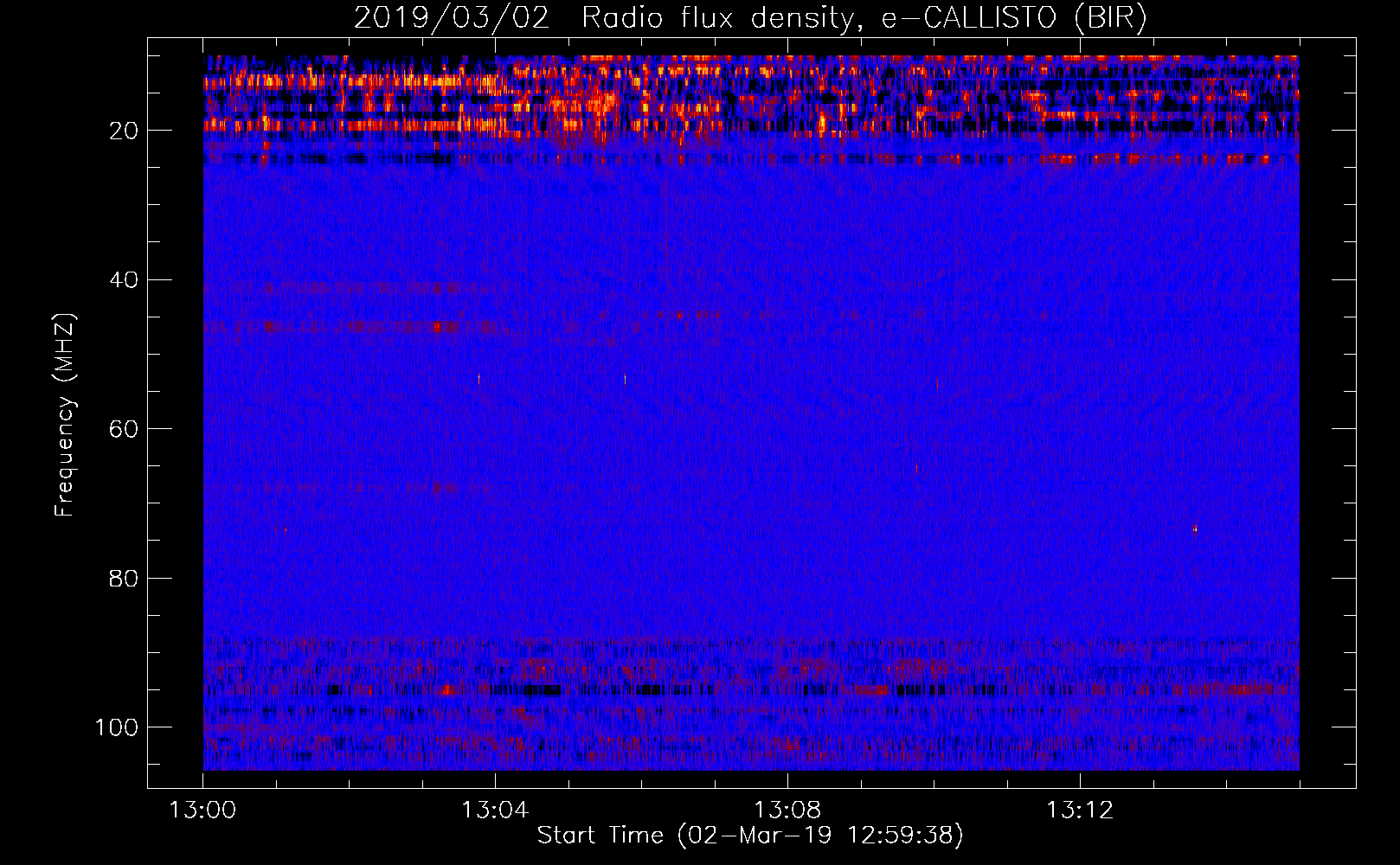Image resolution: width=1400 pixels, height=865 pixels.
Task: Click the 13:00 time tick label
Action: (x=203, y=811)
